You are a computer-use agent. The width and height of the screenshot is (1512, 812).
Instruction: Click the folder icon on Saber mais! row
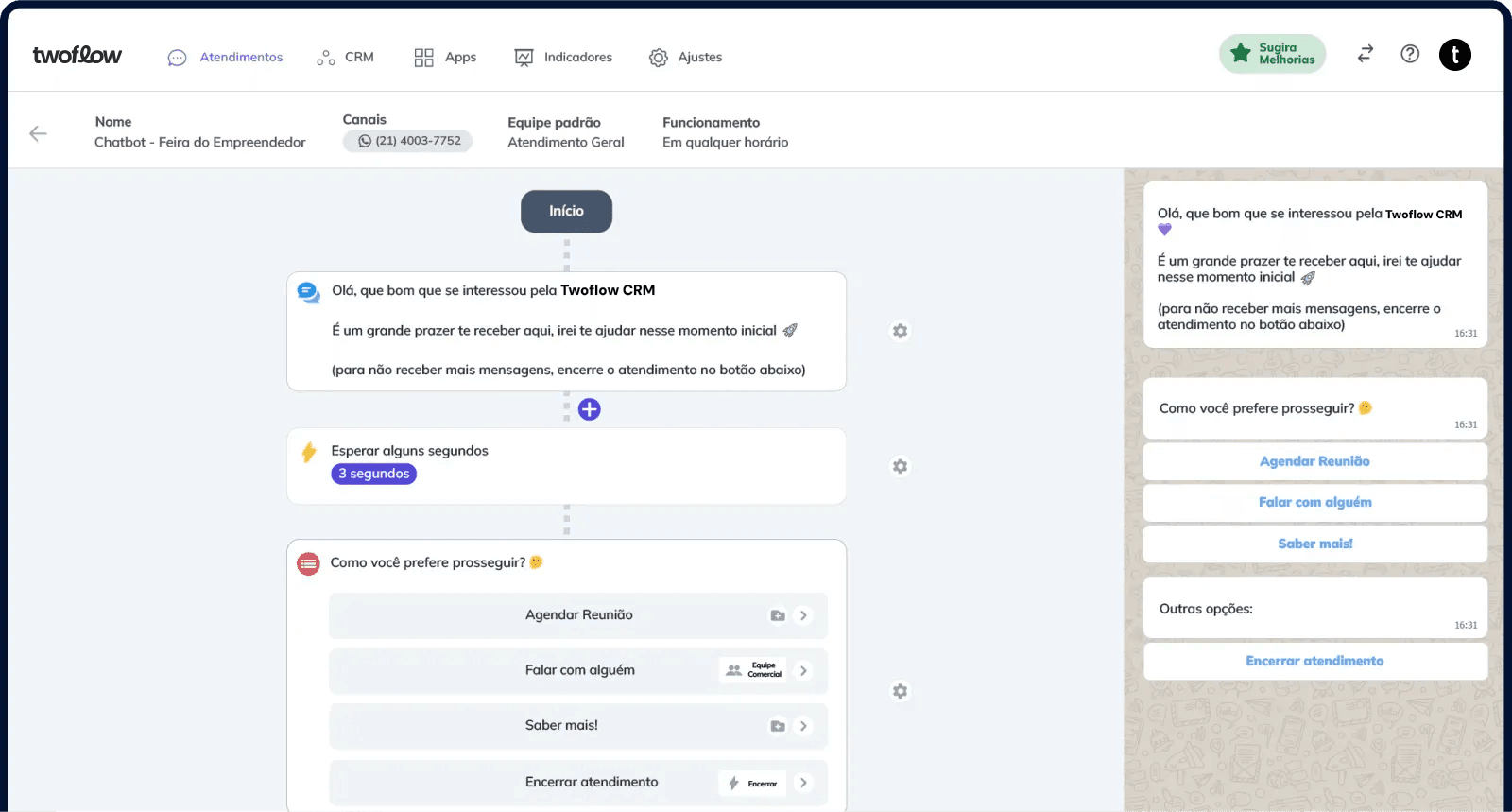(778, 726)
